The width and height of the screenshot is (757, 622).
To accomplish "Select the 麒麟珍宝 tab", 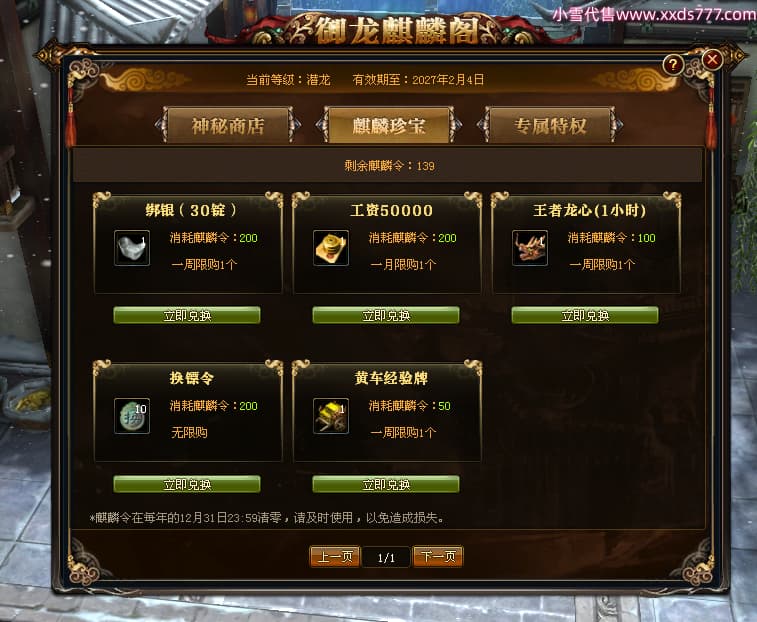I will pos(389,126).
